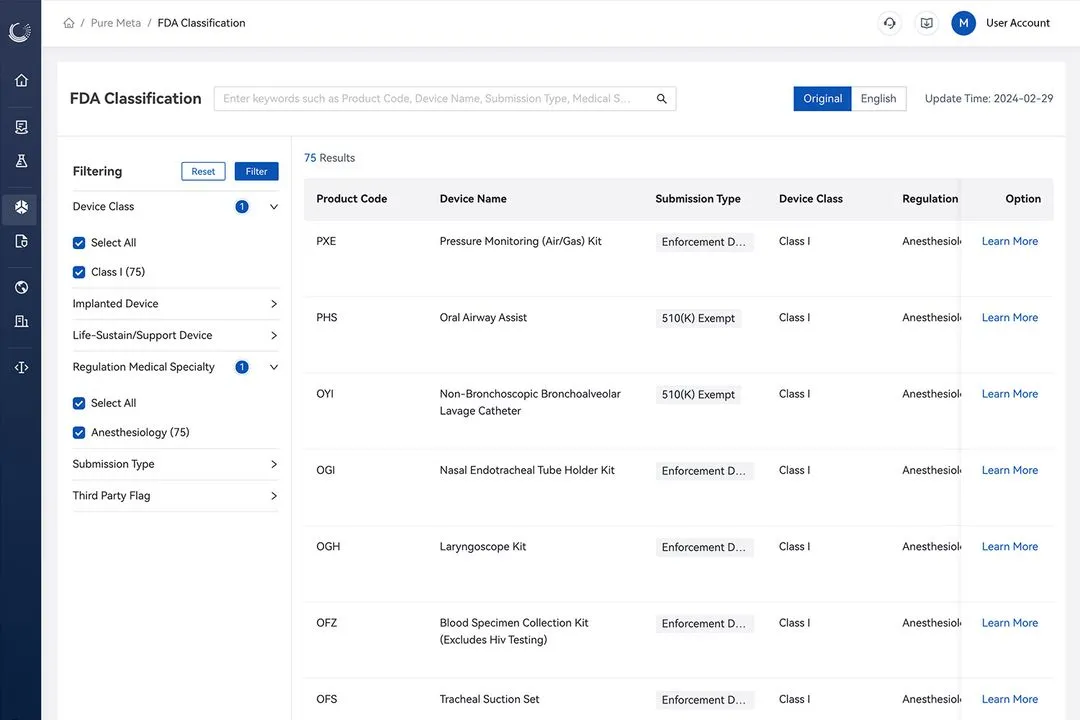Switch to the English tab
The image size is (1080, 720).
878,98
